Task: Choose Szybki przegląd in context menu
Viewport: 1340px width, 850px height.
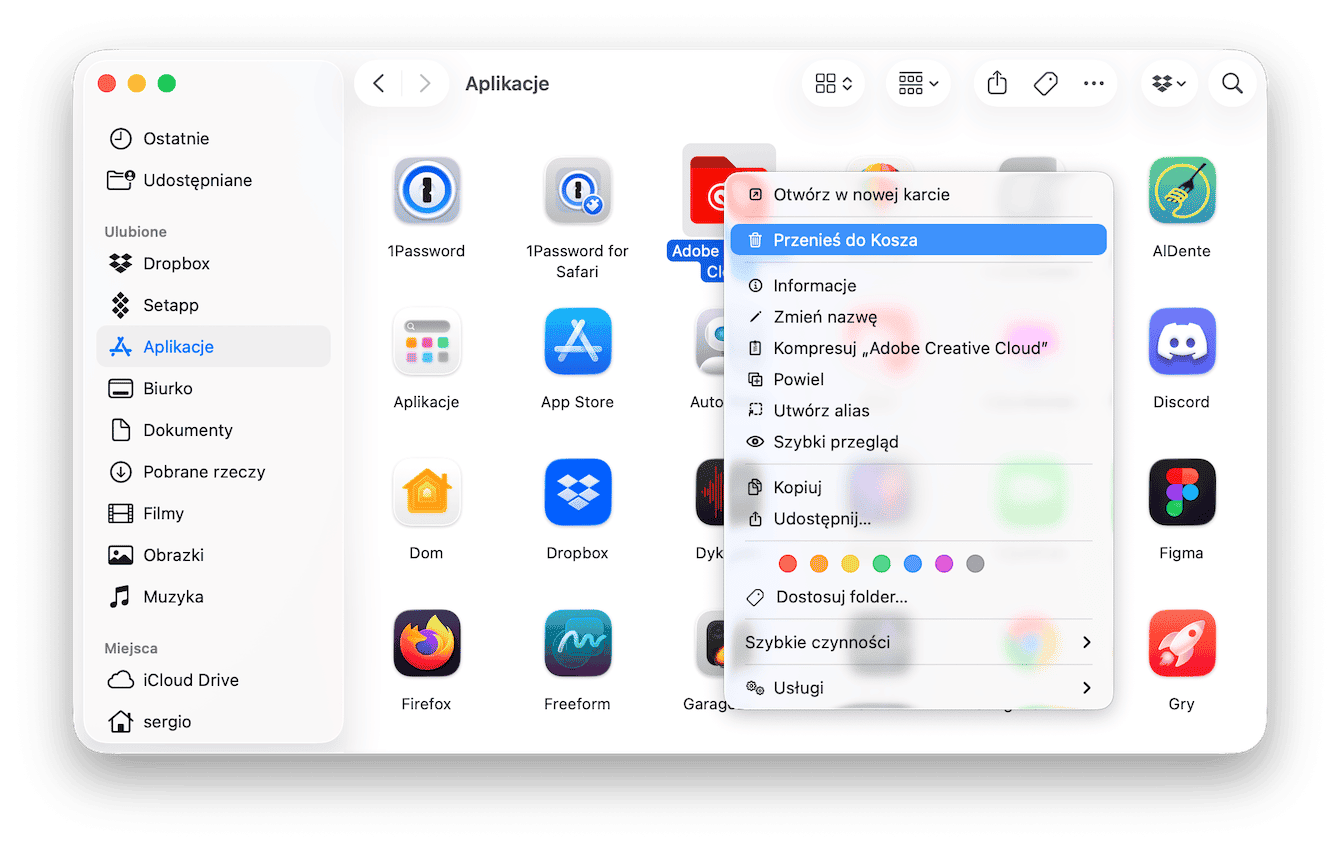Action: (x=918, y=441)
